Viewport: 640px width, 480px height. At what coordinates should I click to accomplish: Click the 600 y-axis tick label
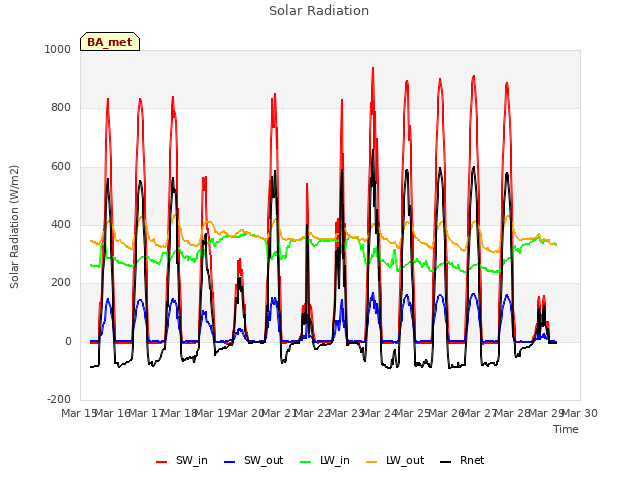click(61, 167)
